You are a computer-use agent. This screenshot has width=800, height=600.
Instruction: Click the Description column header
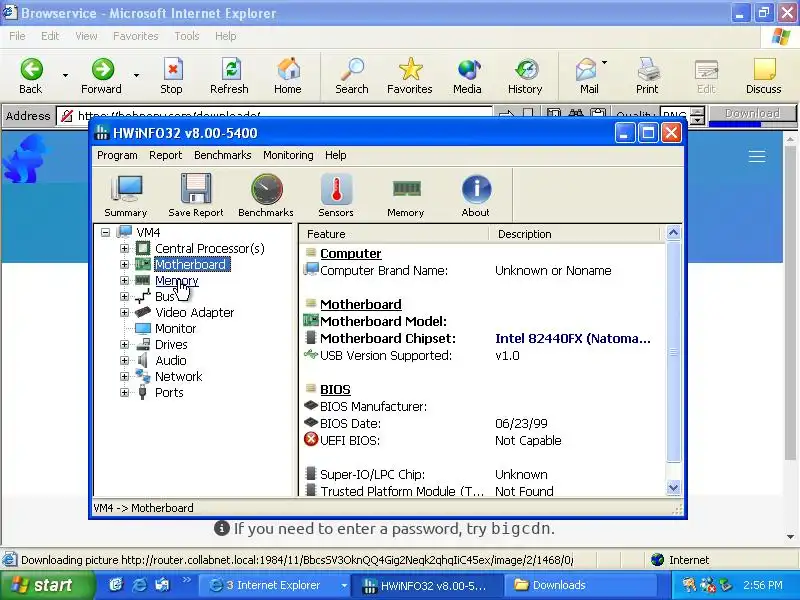574,234
